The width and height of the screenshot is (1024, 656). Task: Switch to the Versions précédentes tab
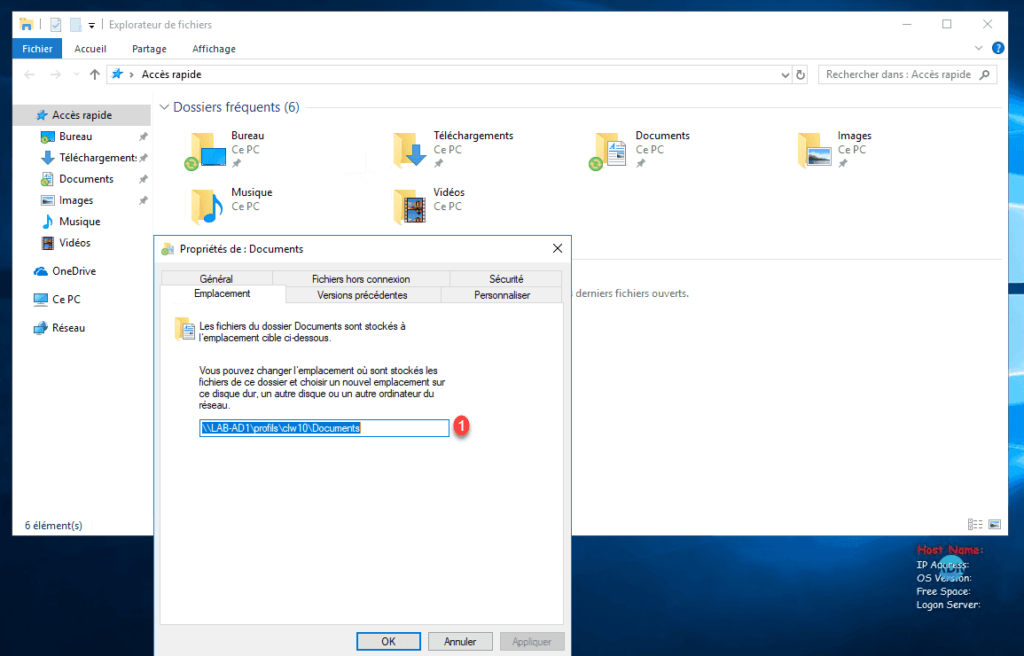point(362,295)
